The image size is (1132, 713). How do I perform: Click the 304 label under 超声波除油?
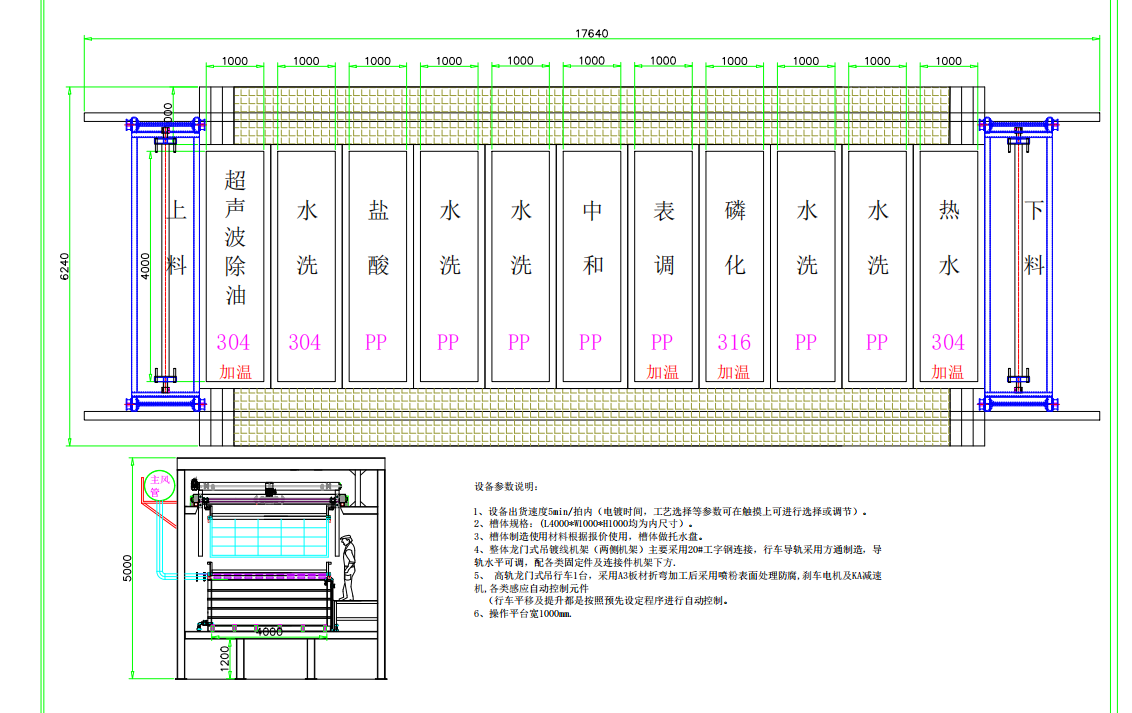tap(233, 342)
